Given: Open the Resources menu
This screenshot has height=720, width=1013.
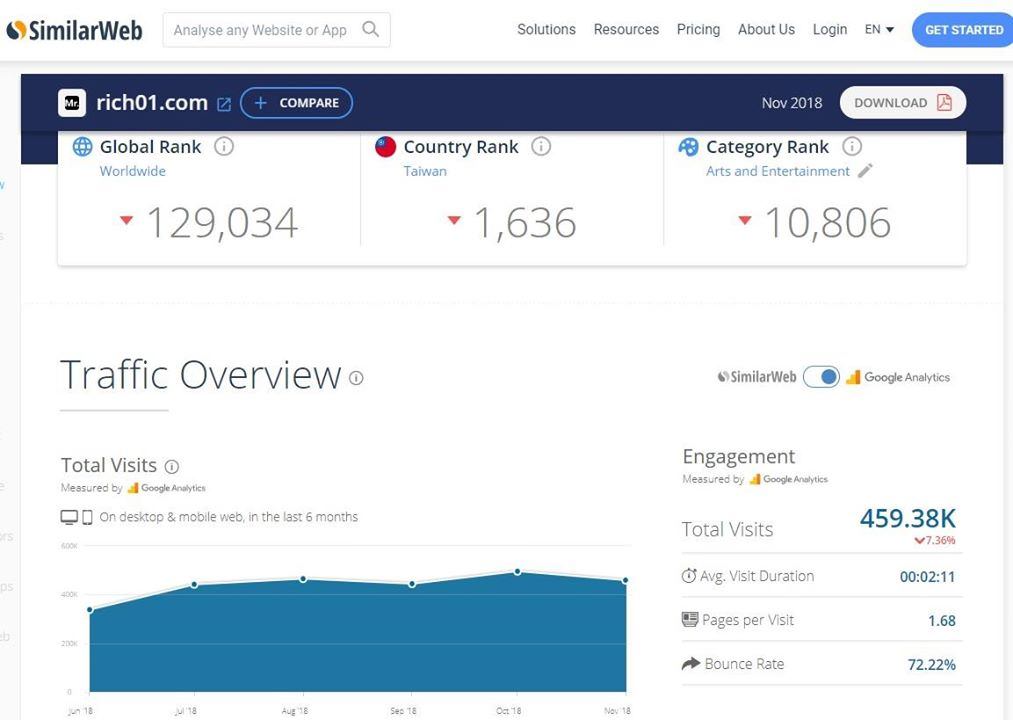Looking at the screenshot, I should [626, 30].
